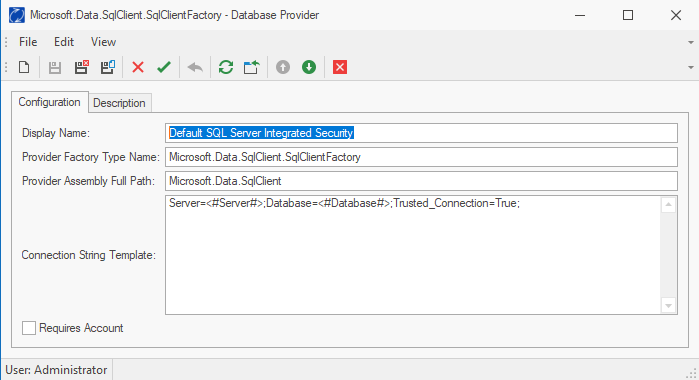
Task: Maximize the Database Provider window
Action: pos(628,15)
